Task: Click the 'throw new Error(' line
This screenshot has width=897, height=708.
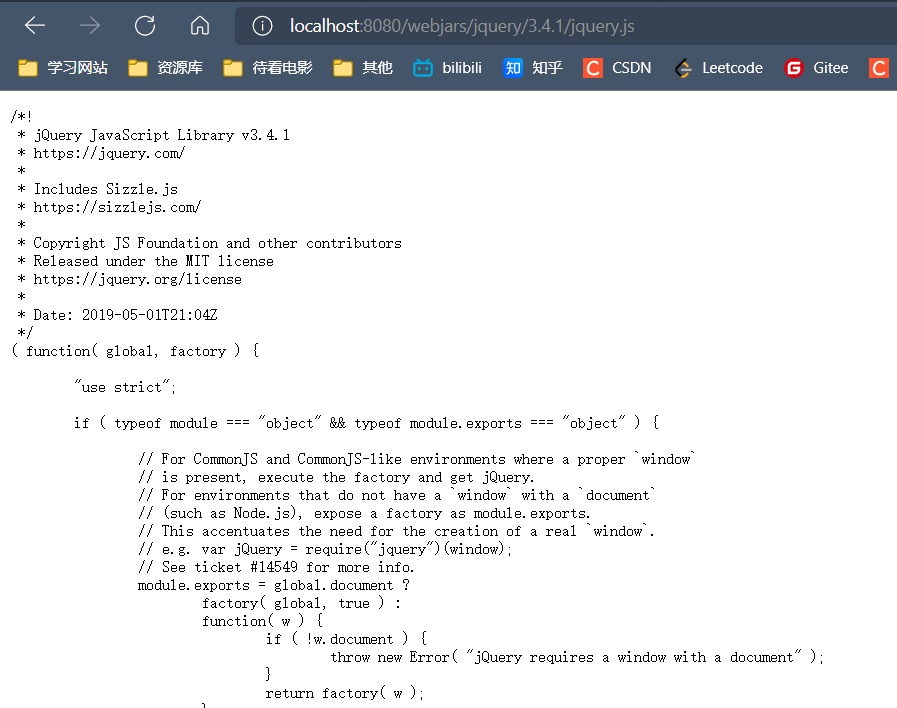Action: (577, 657)
